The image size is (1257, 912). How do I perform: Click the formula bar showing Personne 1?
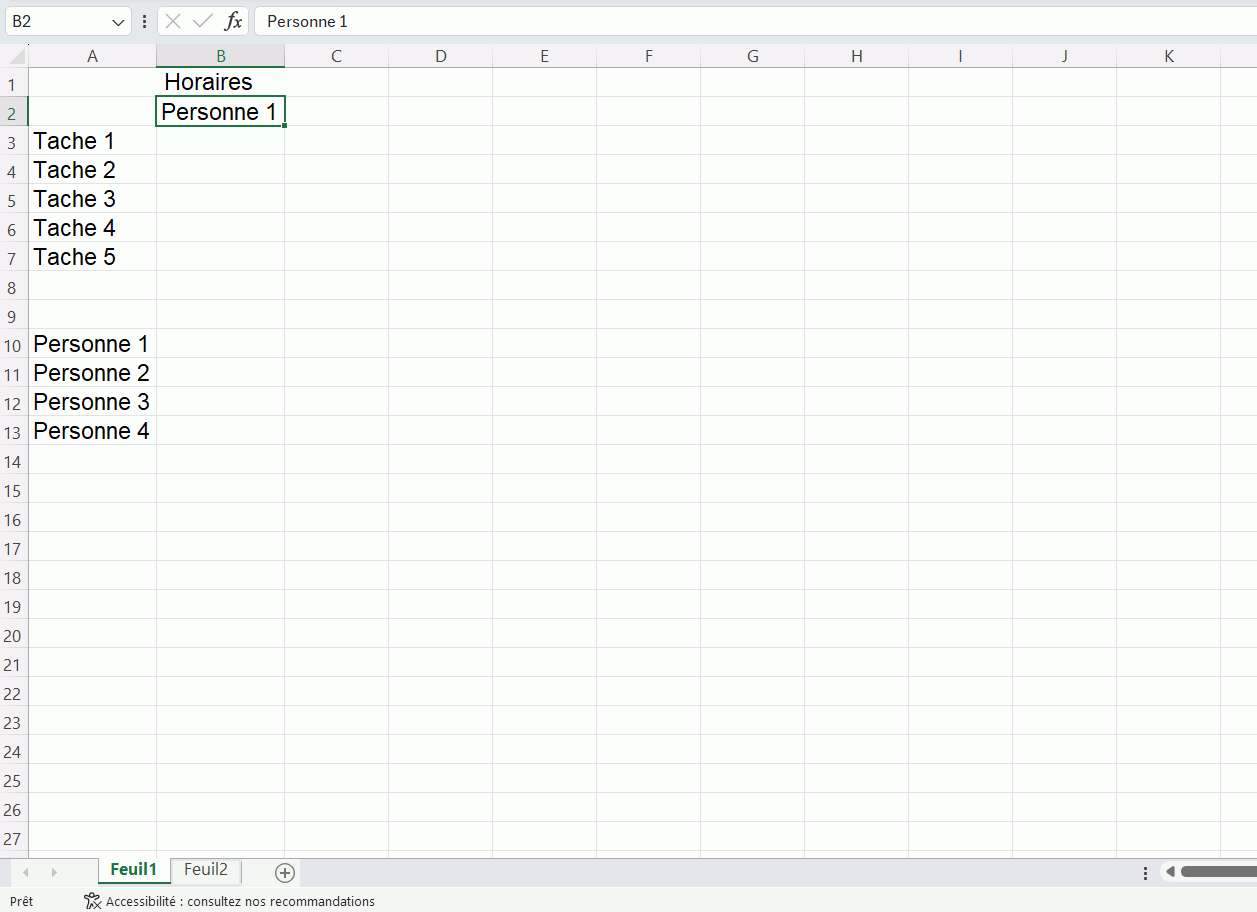700,21
